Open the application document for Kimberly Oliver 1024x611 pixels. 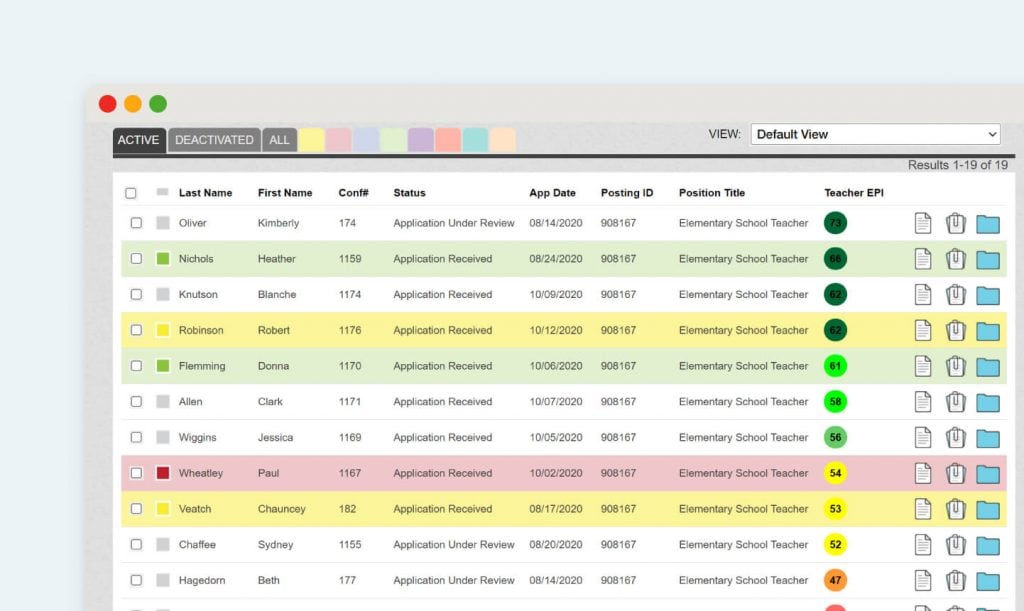pyautogui.click(x=922, y=222)
